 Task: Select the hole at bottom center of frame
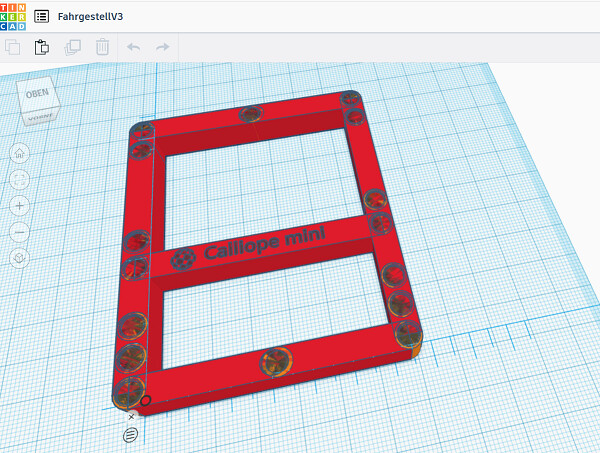(x=276, y=361)
